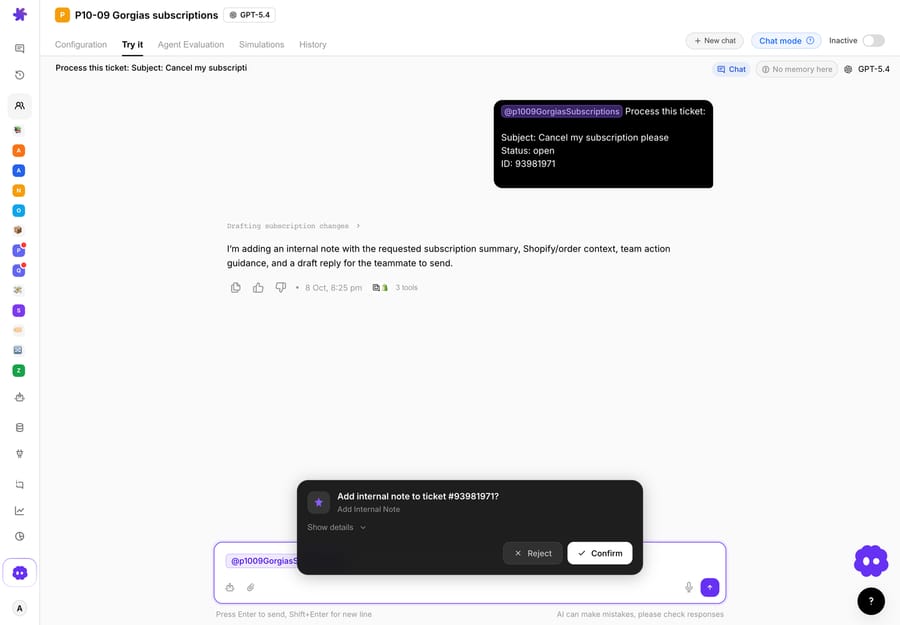Start a New chat
900x625 pixels.
coord(715,41)
